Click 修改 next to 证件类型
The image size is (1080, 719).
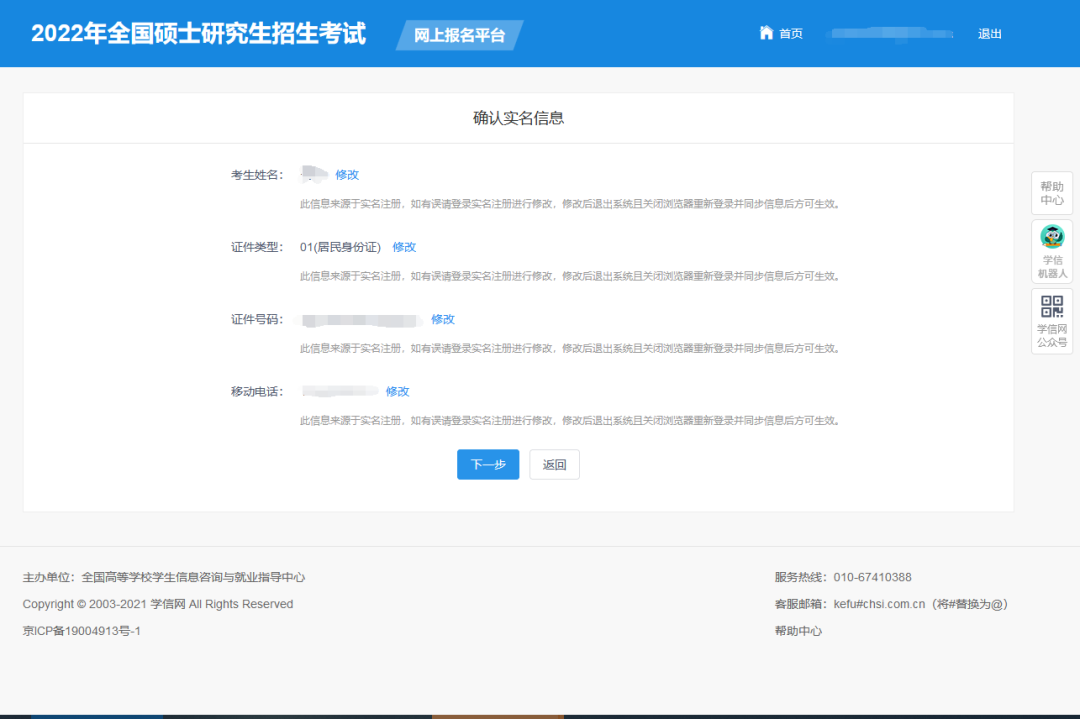coord(404,246)
